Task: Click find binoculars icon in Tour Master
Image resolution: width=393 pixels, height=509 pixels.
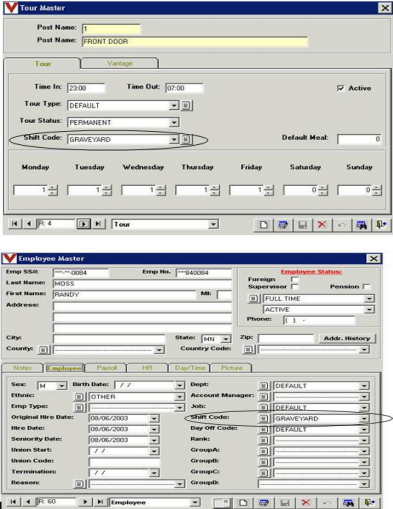Action: [361, 225]
